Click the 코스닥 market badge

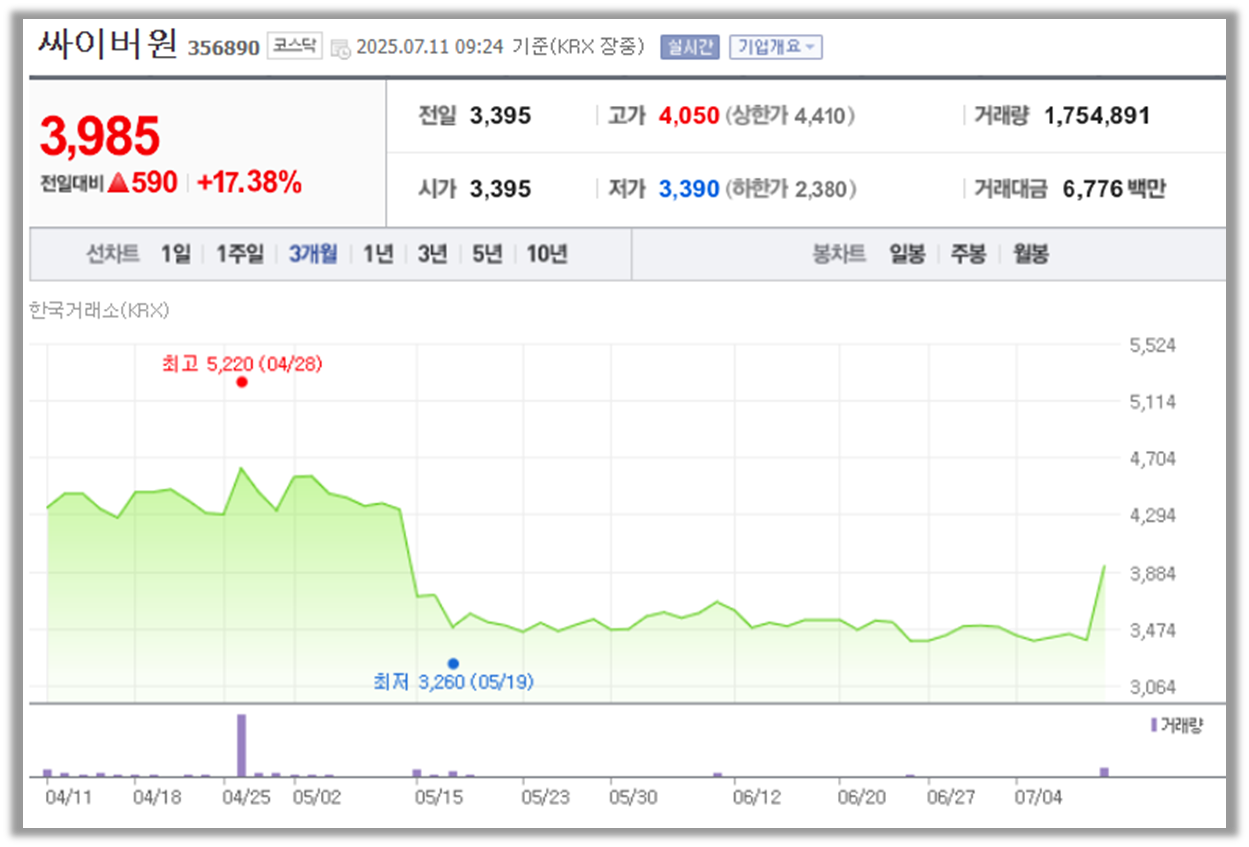tap(294, 47)
